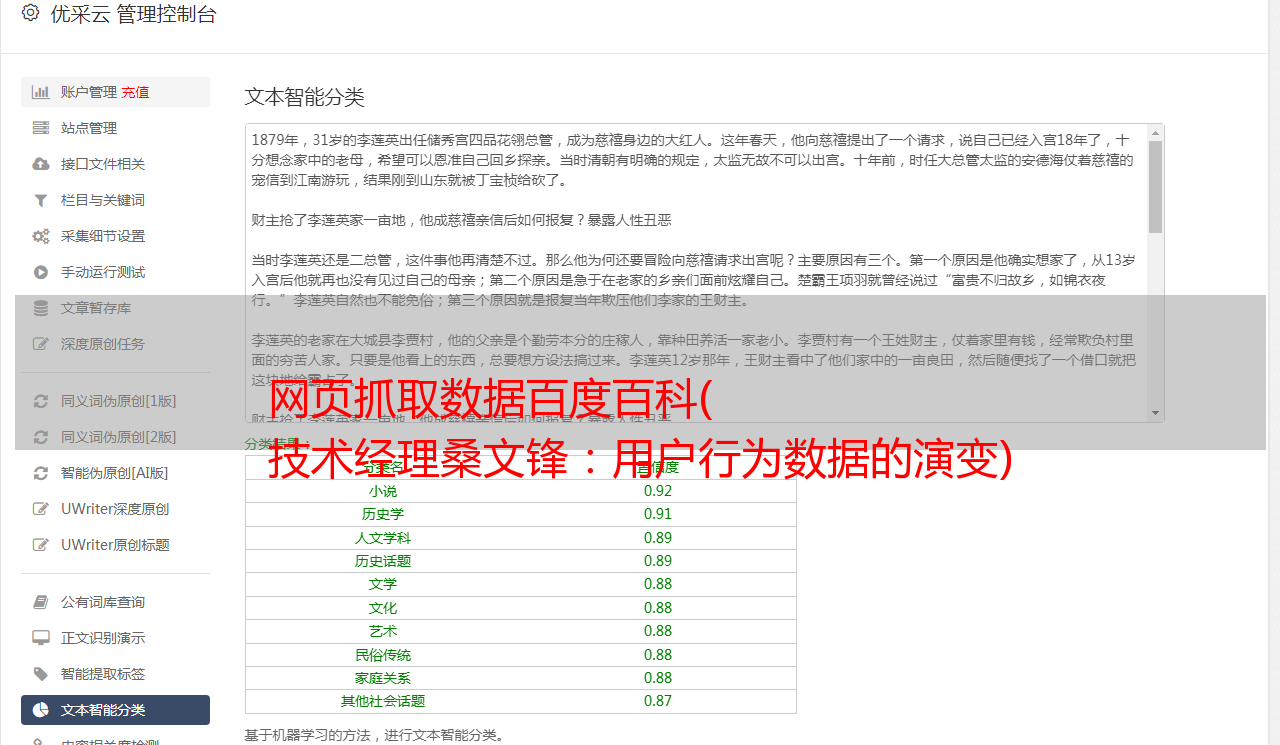Click the 文化 category cell

tap(383, 608)
